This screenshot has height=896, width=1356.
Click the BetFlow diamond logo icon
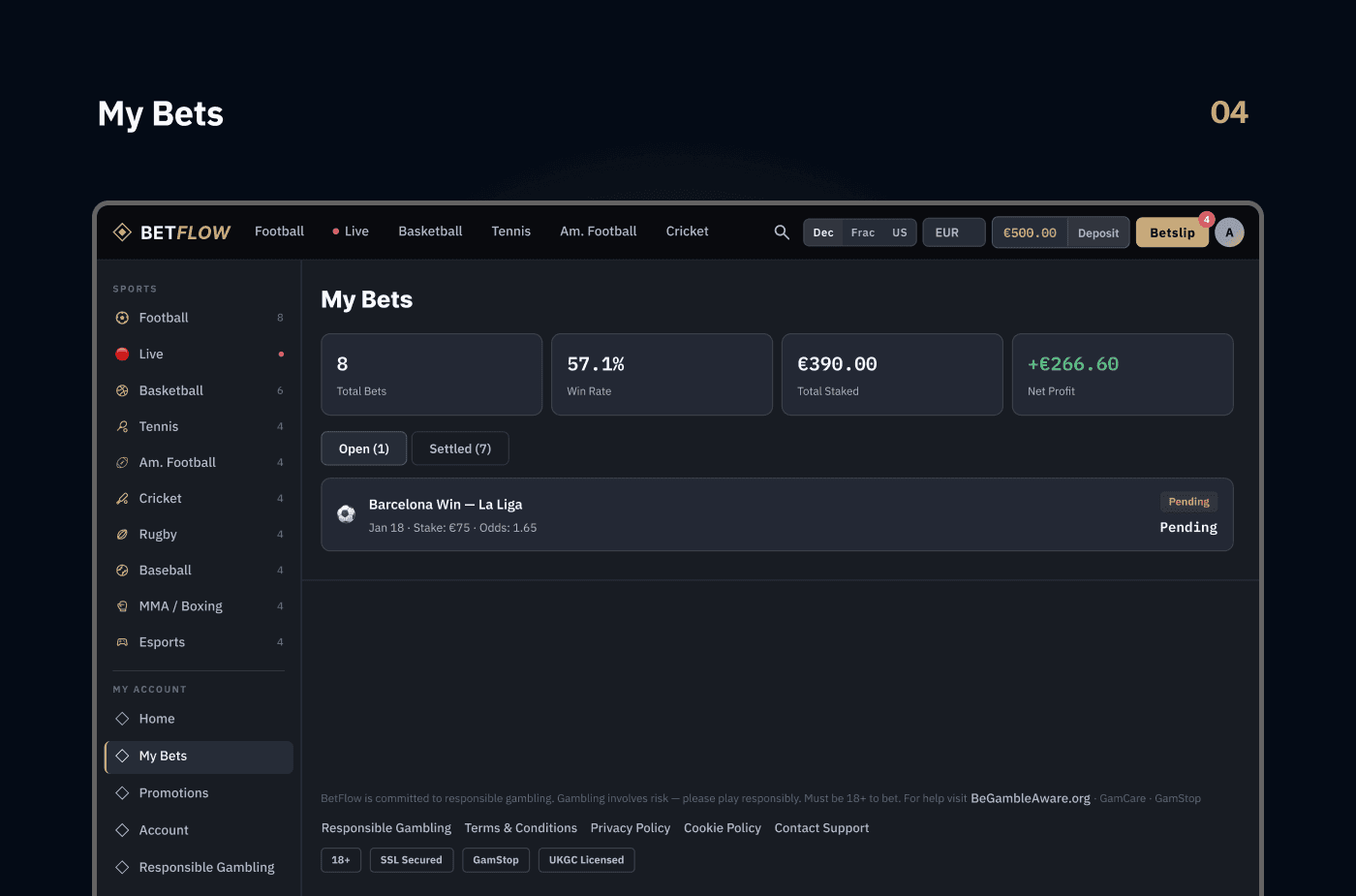(122, 232)
